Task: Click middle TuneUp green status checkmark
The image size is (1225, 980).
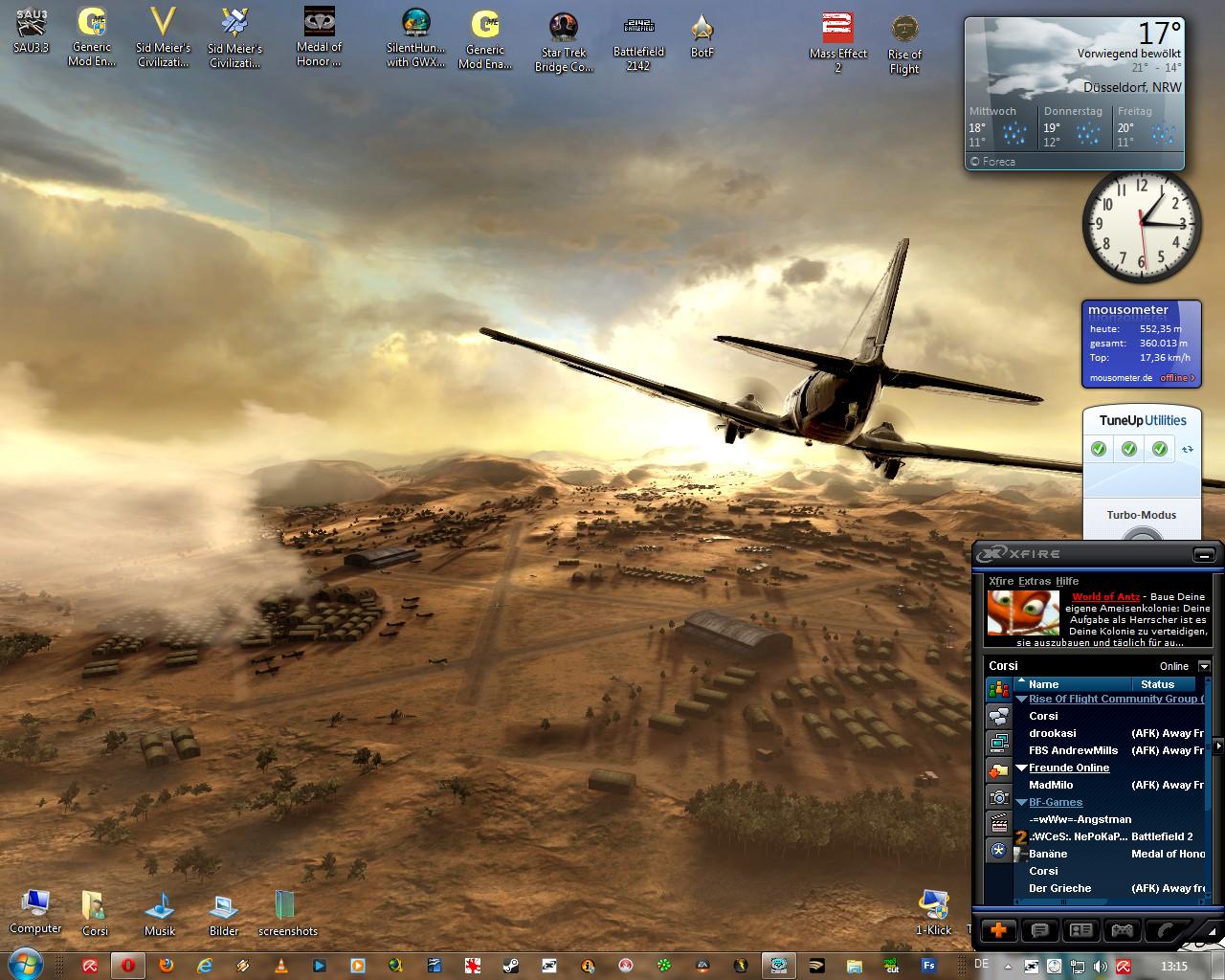Action: pos(1129,448)
